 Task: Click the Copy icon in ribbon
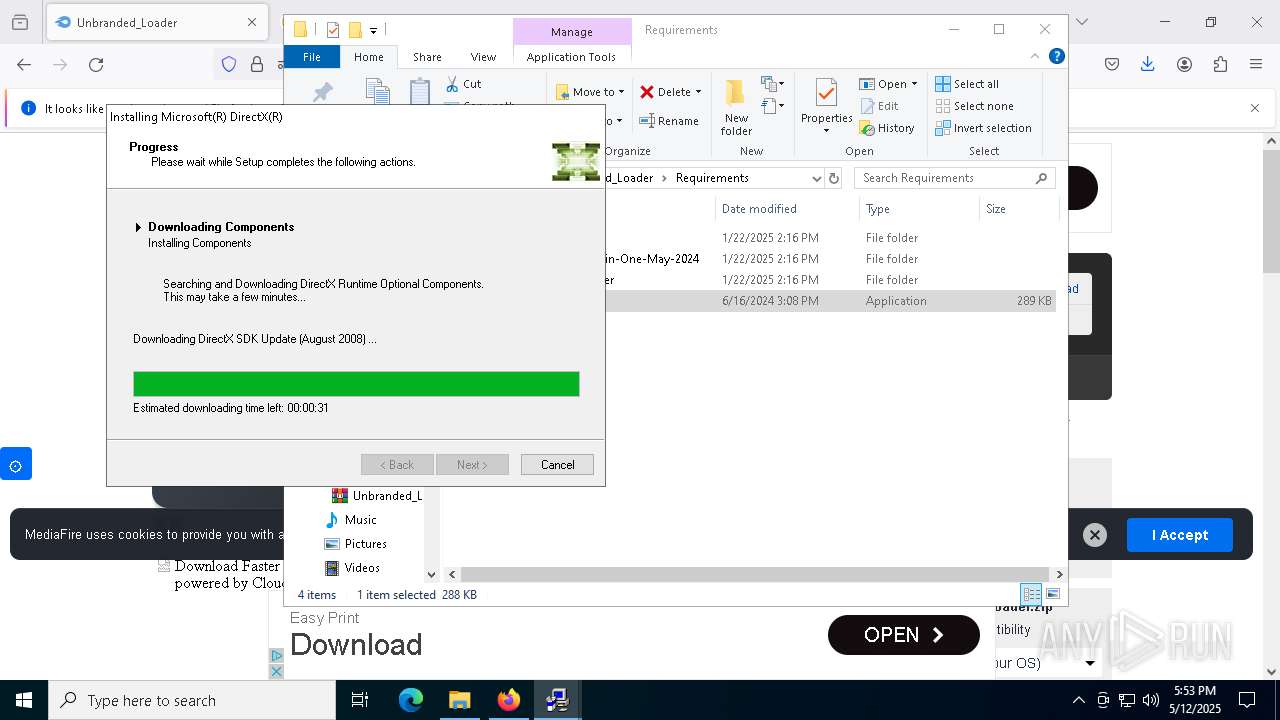click(x=377, y=91)
